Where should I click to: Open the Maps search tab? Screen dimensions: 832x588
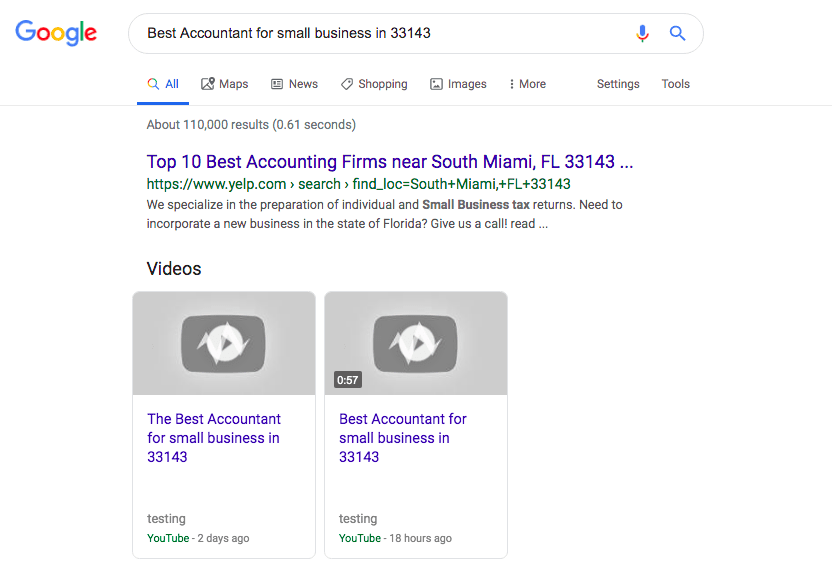tap(224, 84)
